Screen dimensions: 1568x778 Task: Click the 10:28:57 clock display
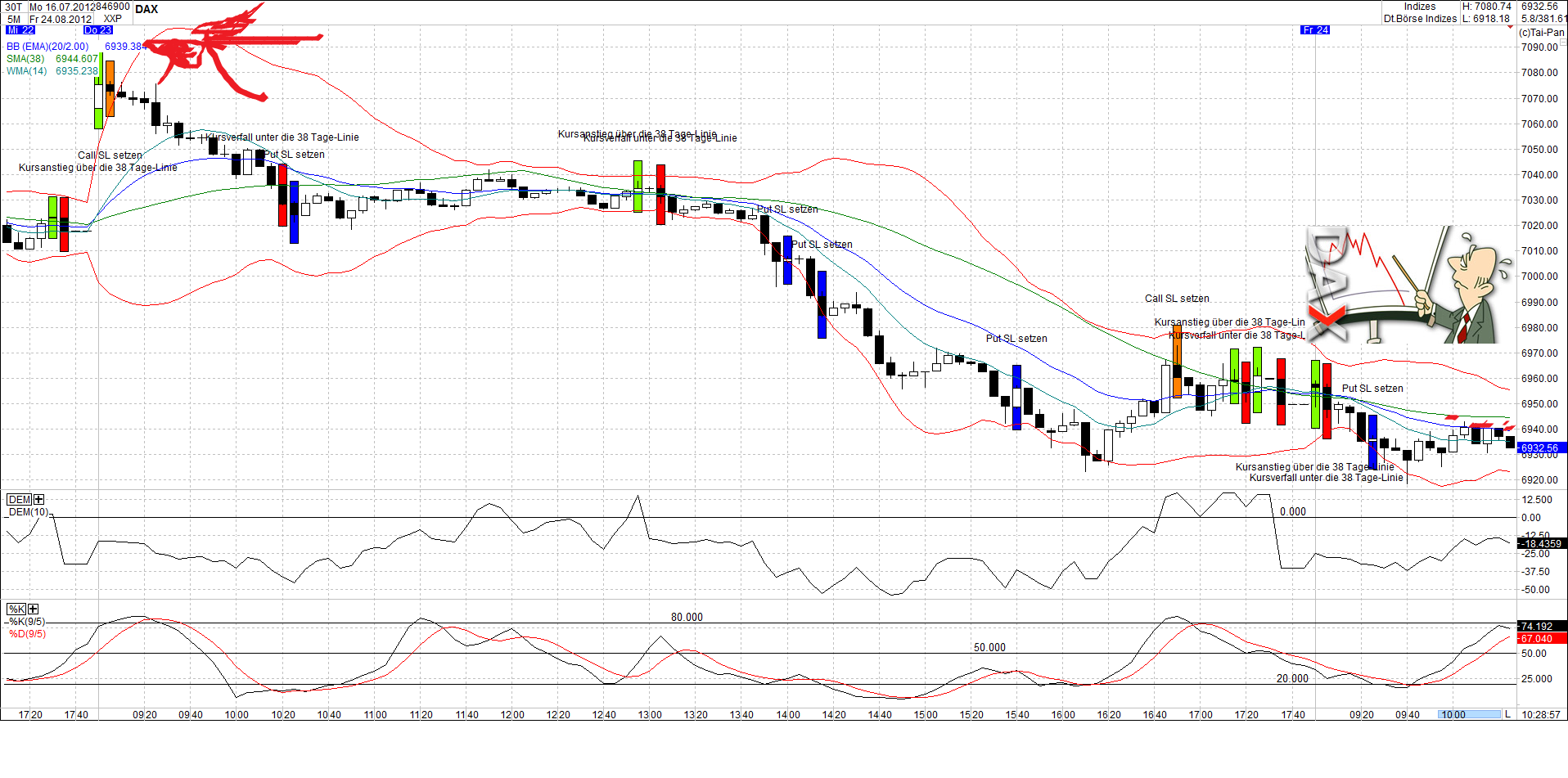pyautogui.click(x=1541, y=715)
